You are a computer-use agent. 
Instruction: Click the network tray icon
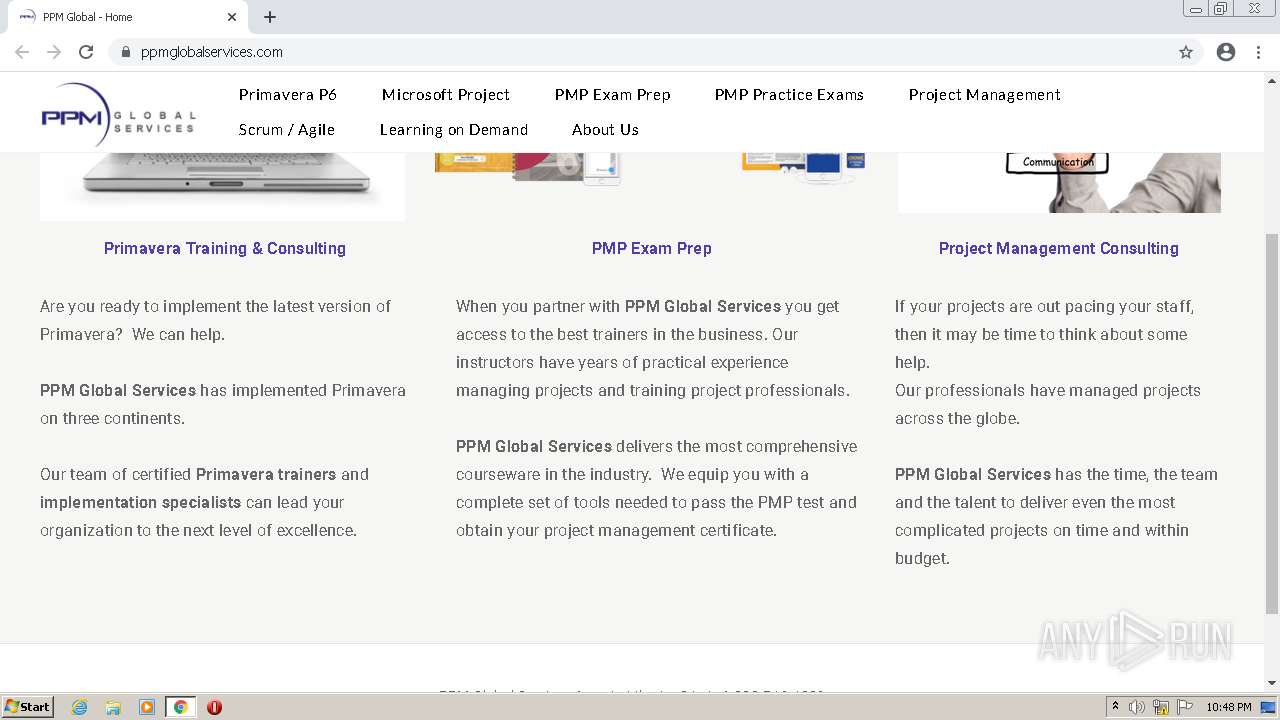[1161, 707]
